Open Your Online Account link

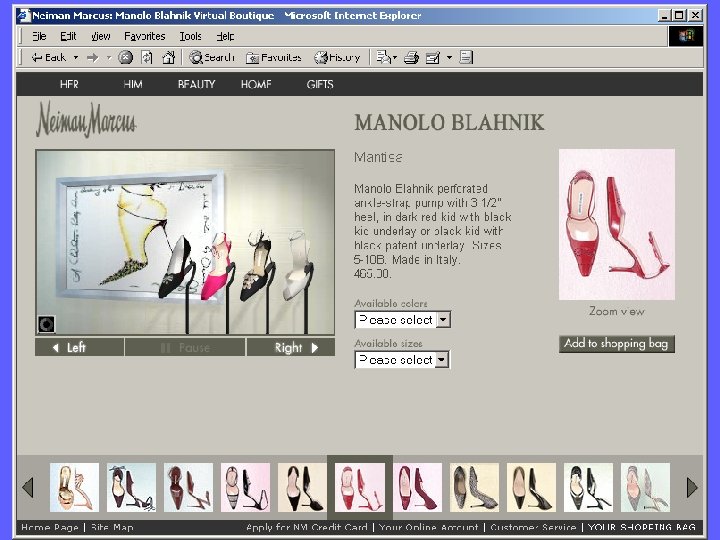(x=428, y=527)
